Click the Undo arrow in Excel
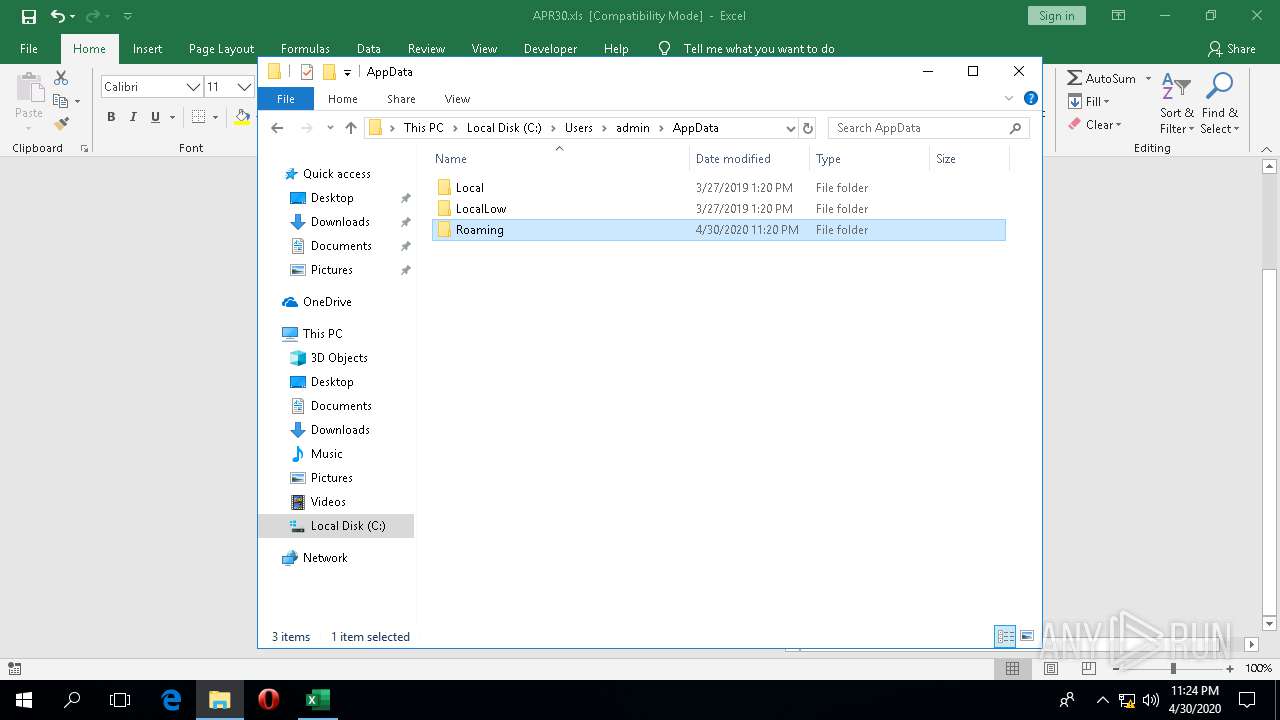Viewport: 1280px width, 720px height. coord(57,16)
